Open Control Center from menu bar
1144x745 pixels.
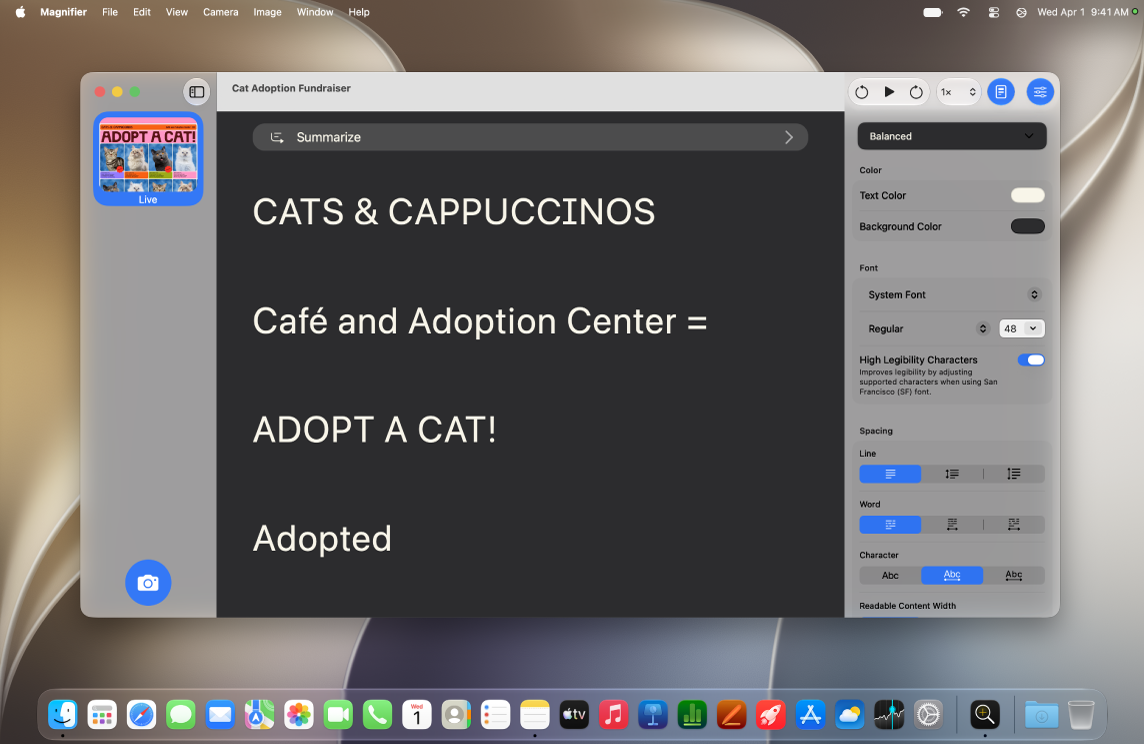(x=994, y=12)
